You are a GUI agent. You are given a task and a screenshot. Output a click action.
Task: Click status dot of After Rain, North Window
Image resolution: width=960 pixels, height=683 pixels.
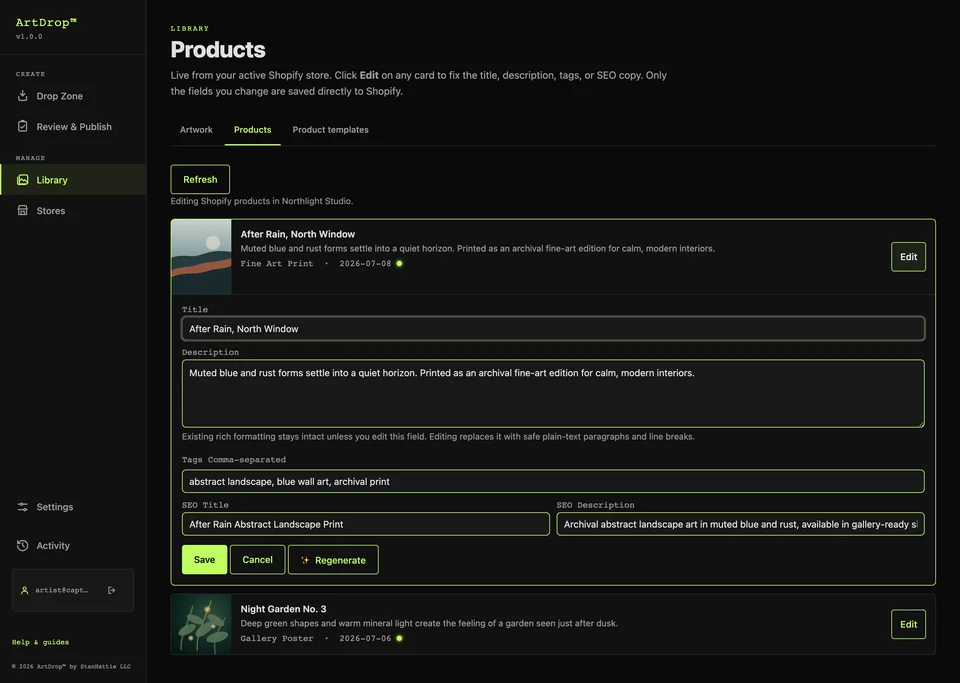399,263
